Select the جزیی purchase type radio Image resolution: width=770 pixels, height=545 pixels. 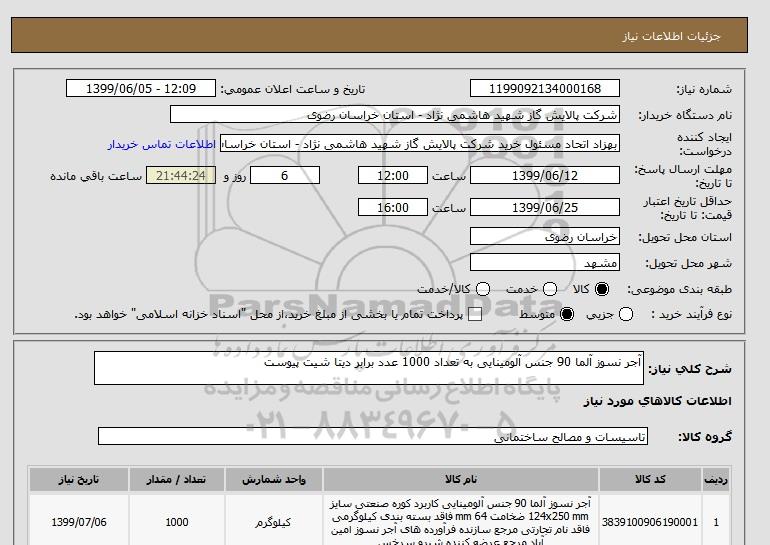tap(626, 314)
